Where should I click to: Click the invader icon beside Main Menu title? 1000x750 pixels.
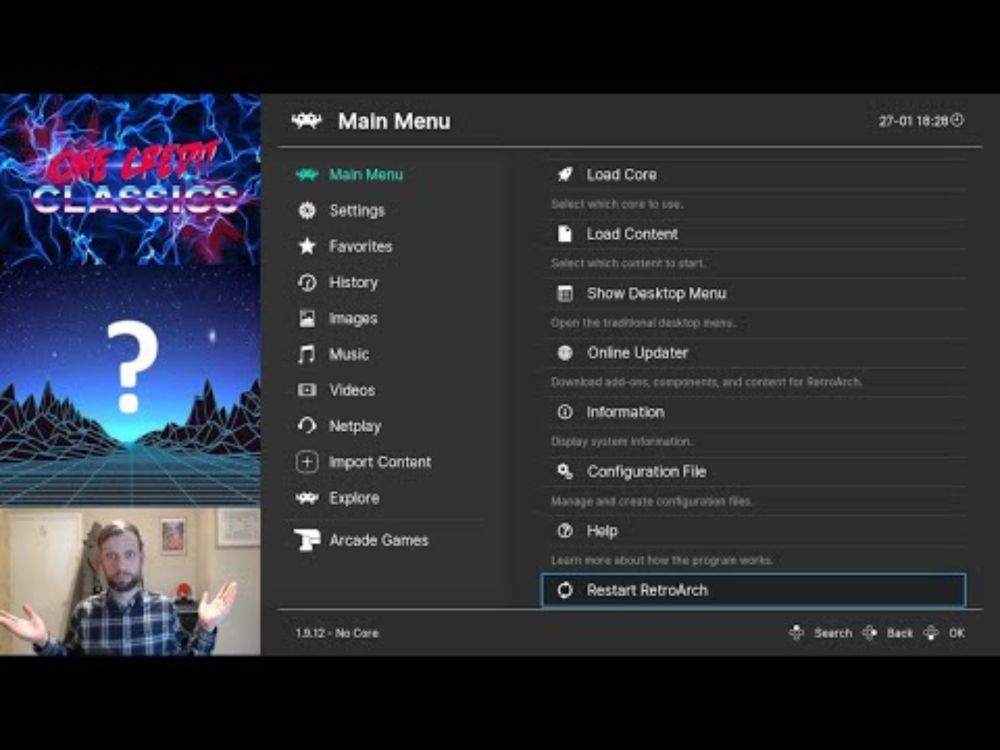[307, 121]
